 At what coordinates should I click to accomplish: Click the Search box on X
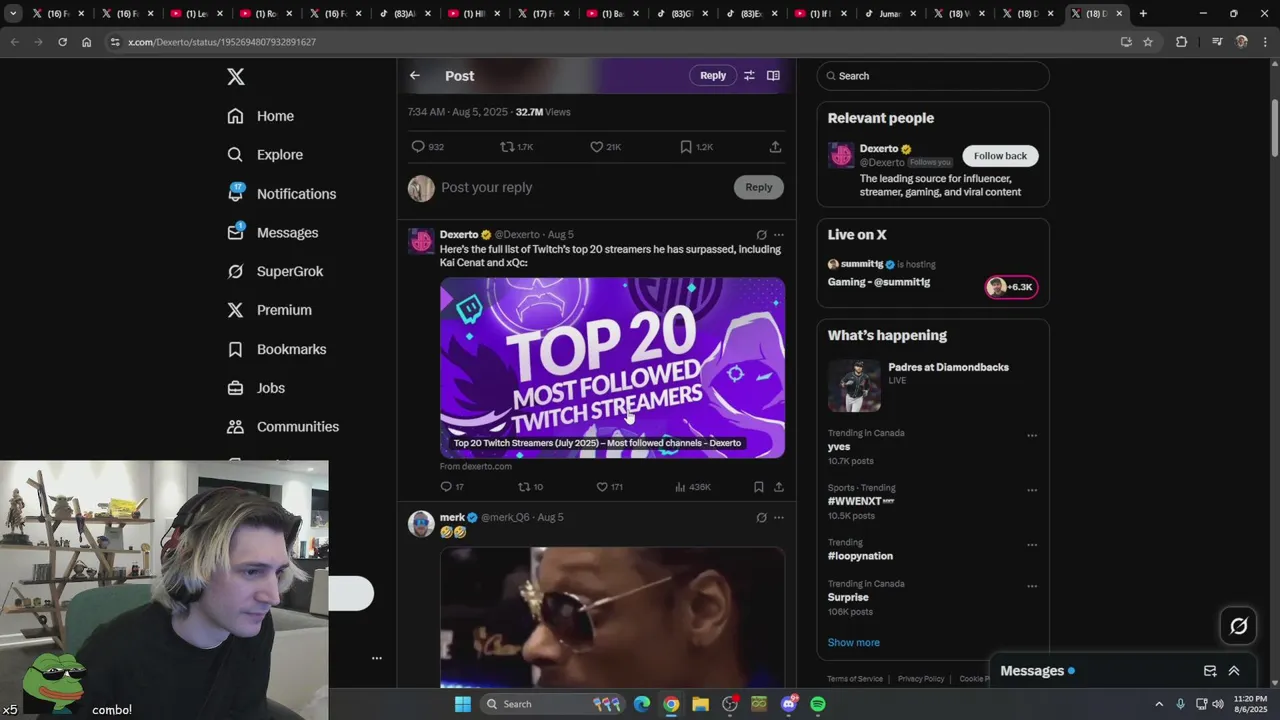click(x=933, y=76)
